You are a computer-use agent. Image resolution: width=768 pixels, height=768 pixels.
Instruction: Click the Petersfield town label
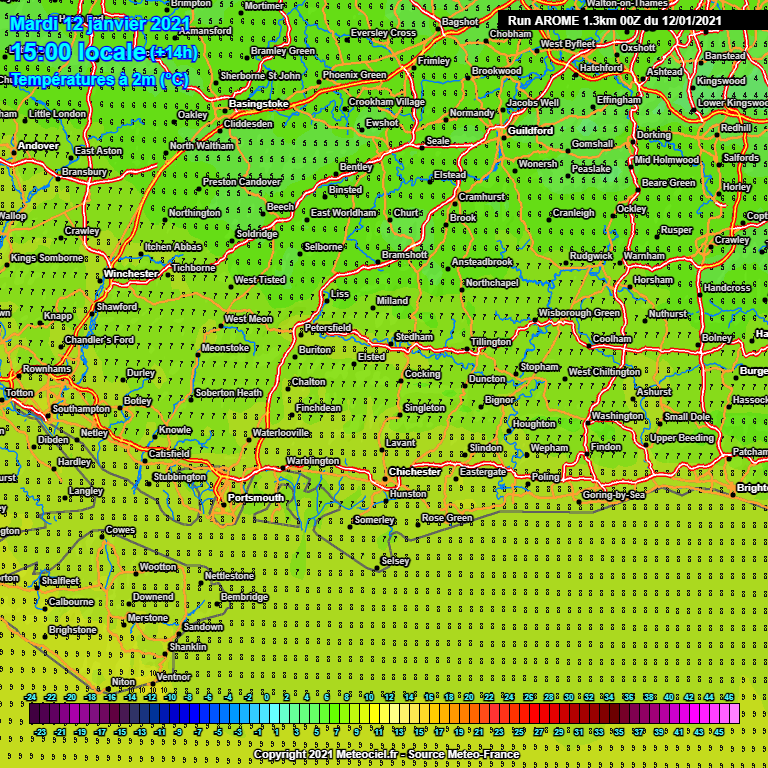(x=328, y=327)
